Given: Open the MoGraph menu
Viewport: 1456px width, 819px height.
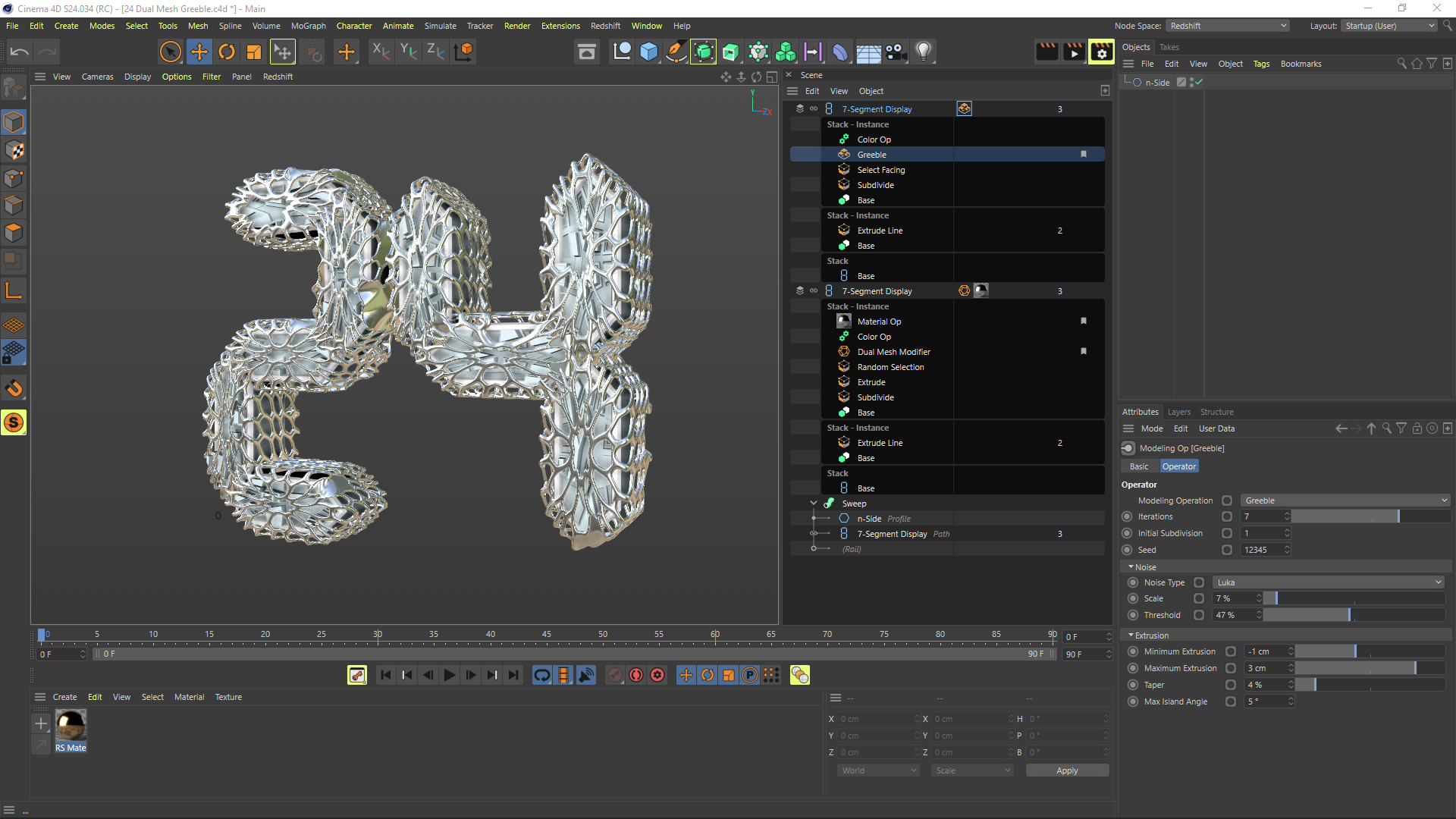Looking at the screenshot, I should click(x=308, y=26).
